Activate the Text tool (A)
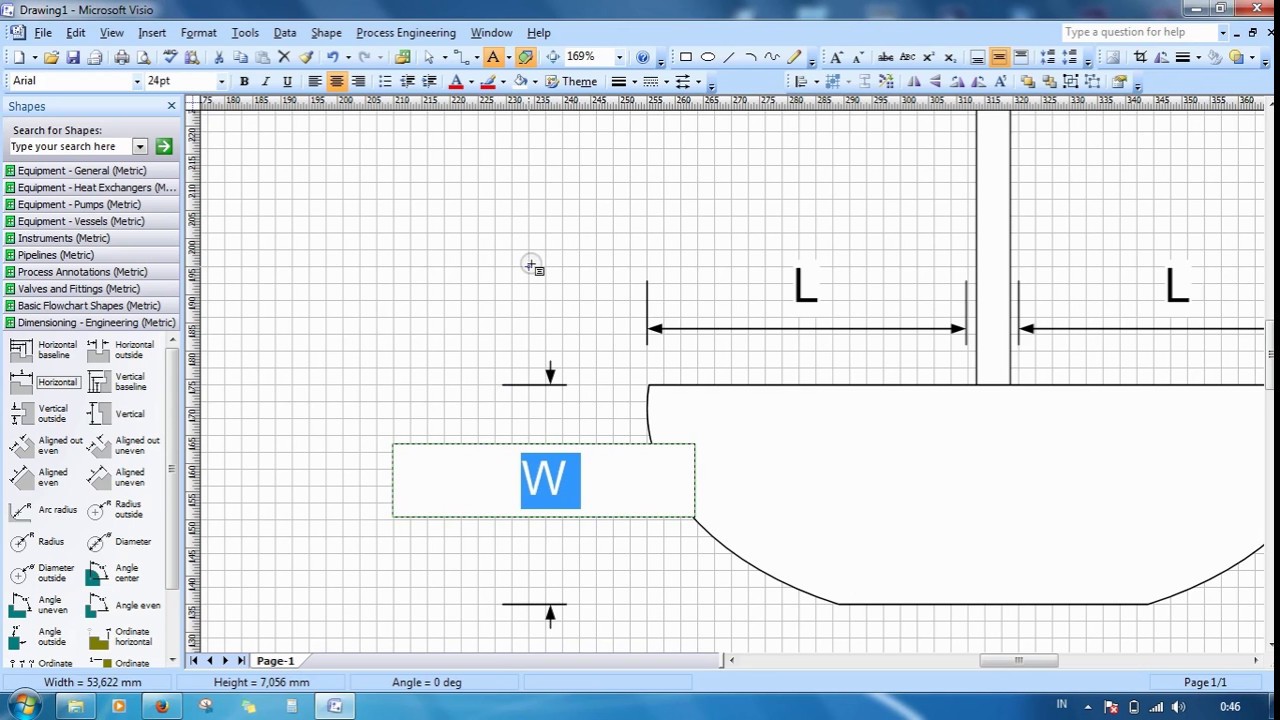1280x720 pixels. (493, 57)
